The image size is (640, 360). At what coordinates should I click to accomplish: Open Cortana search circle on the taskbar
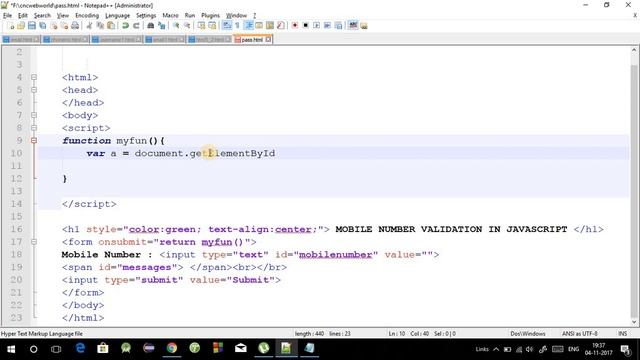[33, 349]
